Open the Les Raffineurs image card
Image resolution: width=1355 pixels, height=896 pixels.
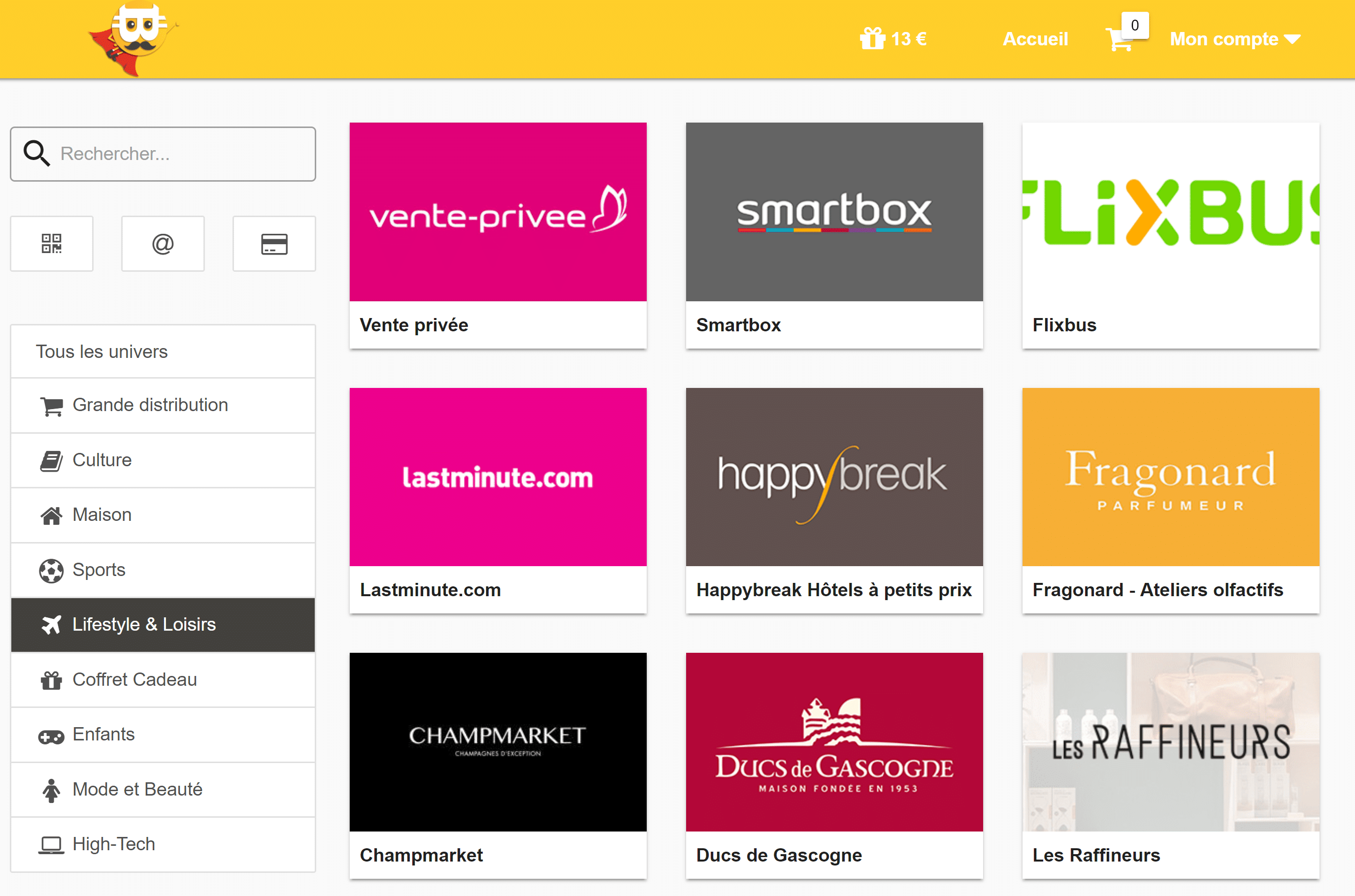[1170, 742]
